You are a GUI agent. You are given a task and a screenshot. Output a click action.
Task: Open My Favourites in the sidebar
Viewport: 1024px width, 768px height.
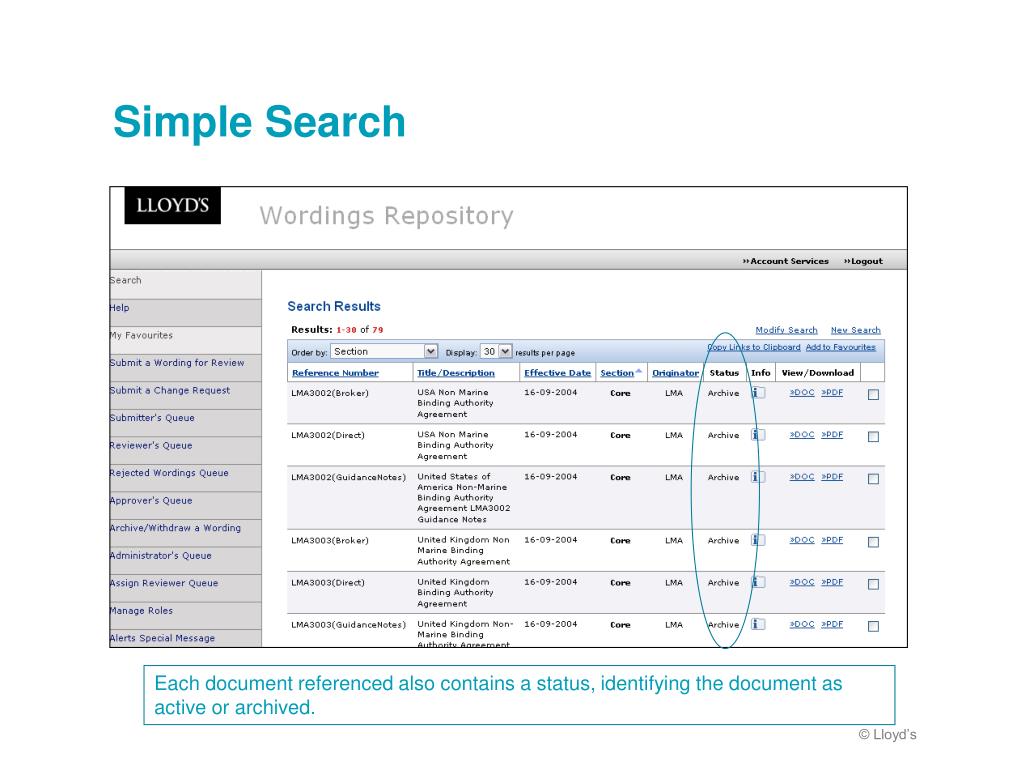click(x=185, y=340)
